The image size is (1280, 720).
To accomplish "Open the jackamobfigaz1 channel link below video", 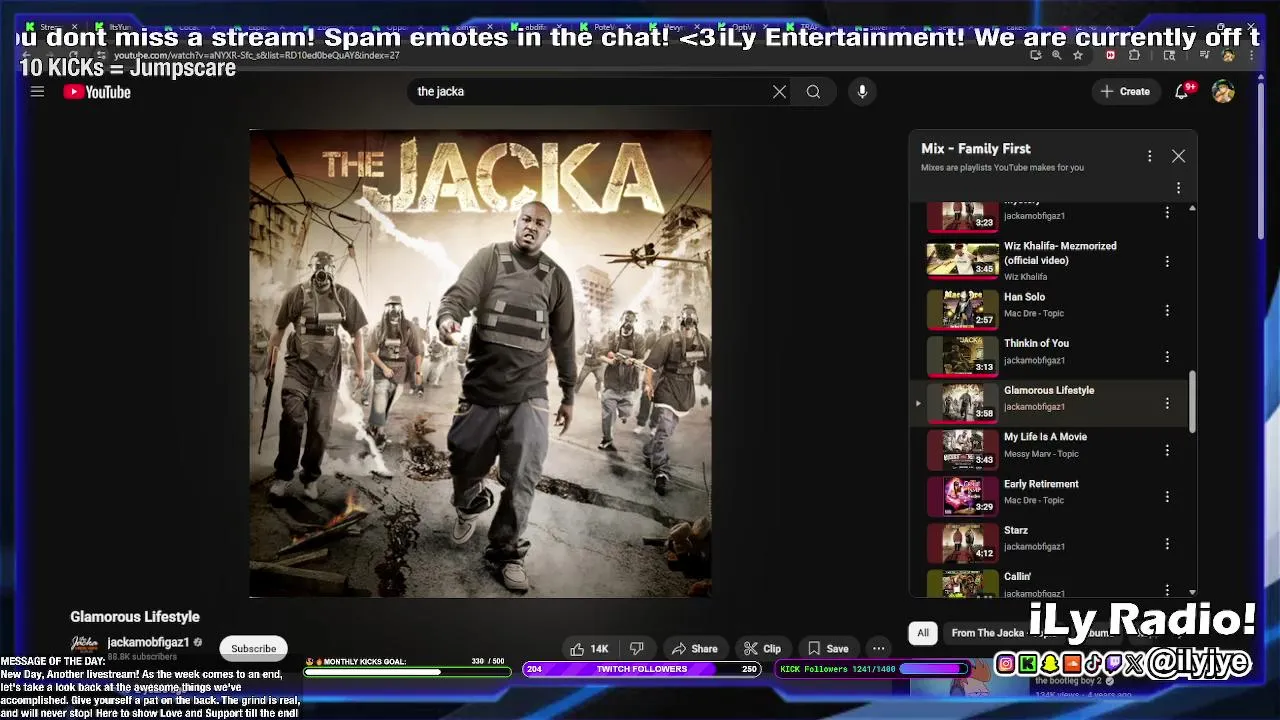I will 148,642.
